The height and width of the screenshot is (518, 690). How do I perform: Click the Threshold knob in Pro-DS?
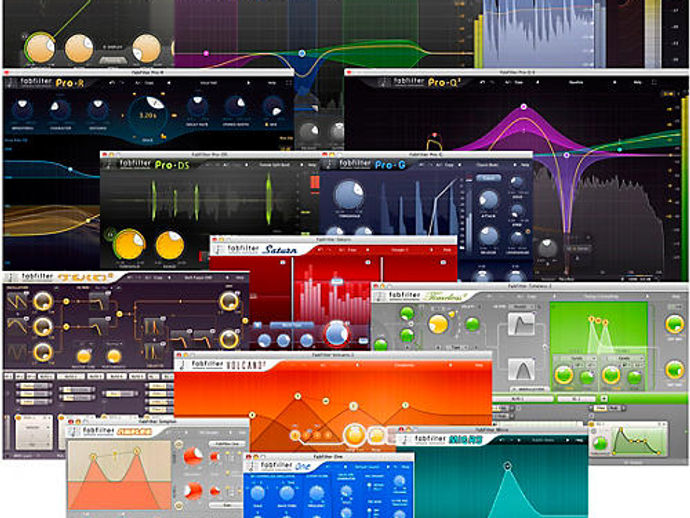(130, 245)
